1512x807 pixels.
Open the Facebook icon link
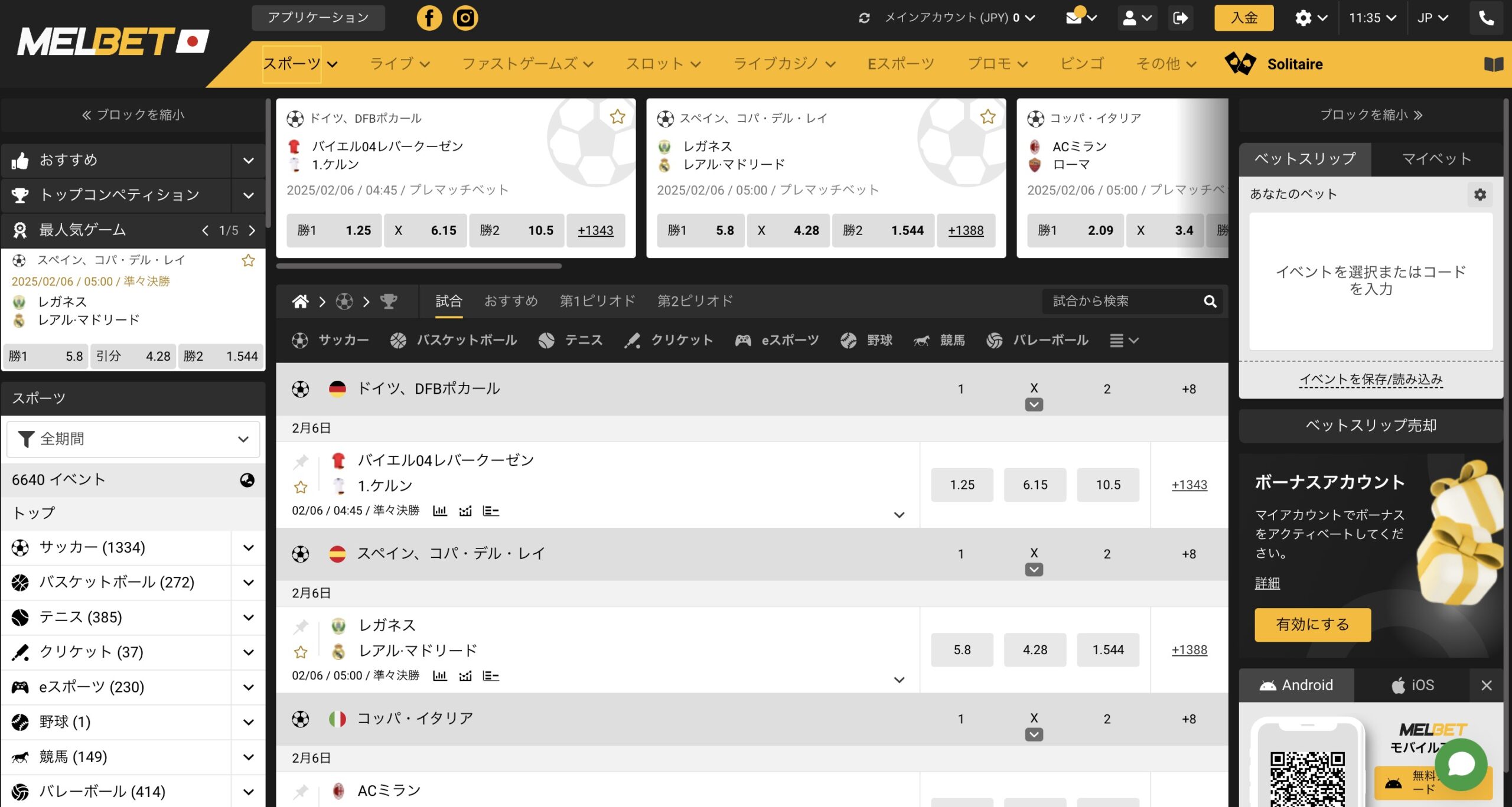pos(429,18)
